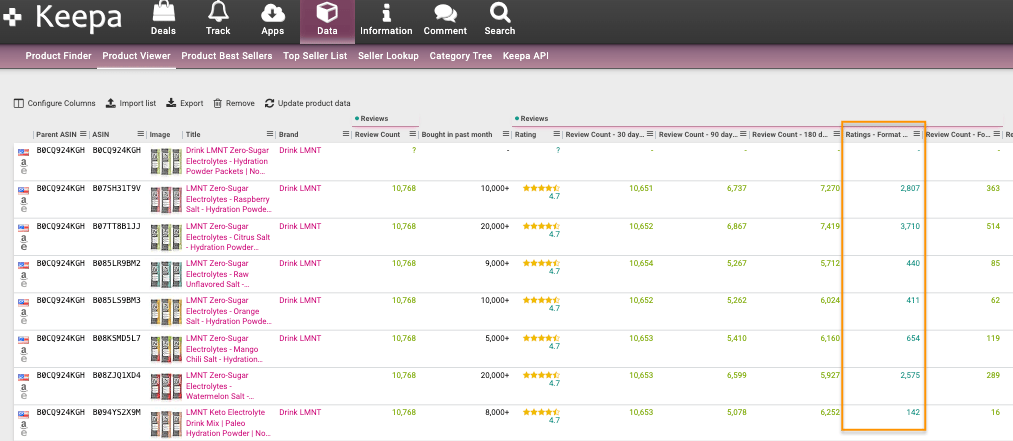The image size is (1013, 441).
Task: Switch to the Product Finder tab
Action: click(59, 56)
